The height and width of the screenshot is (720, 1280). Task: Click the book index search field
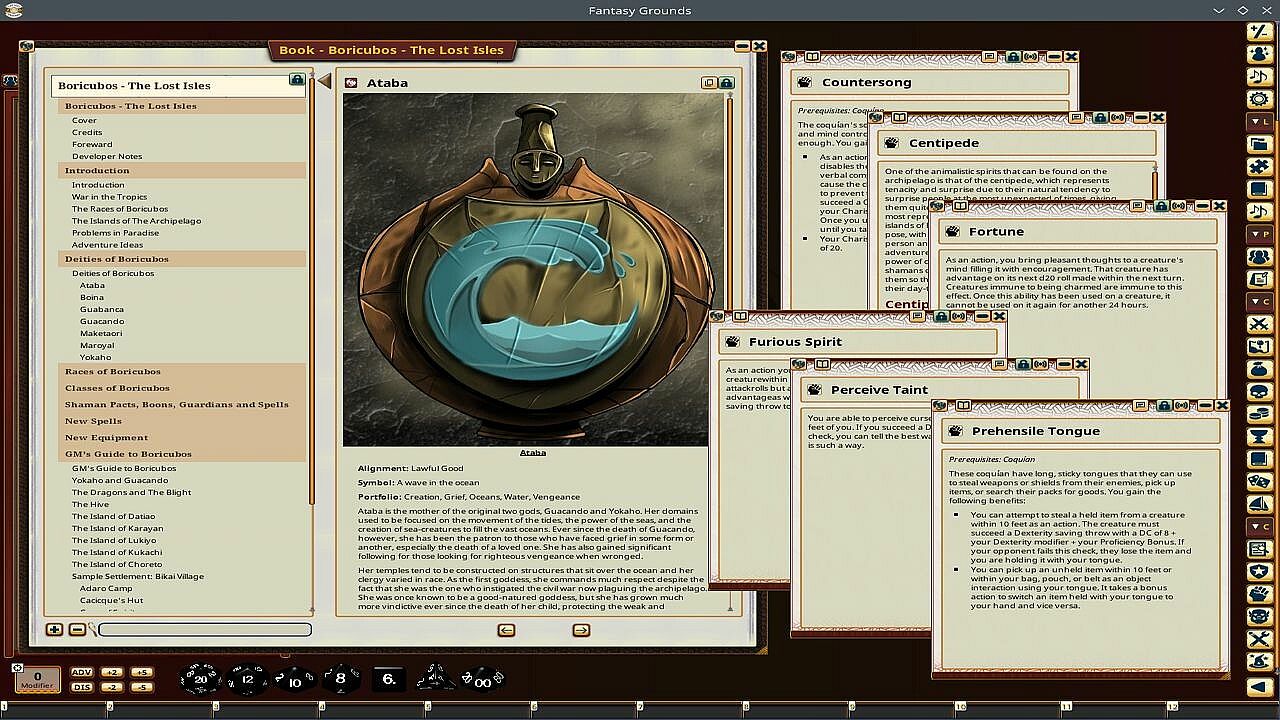coord(205,630)
